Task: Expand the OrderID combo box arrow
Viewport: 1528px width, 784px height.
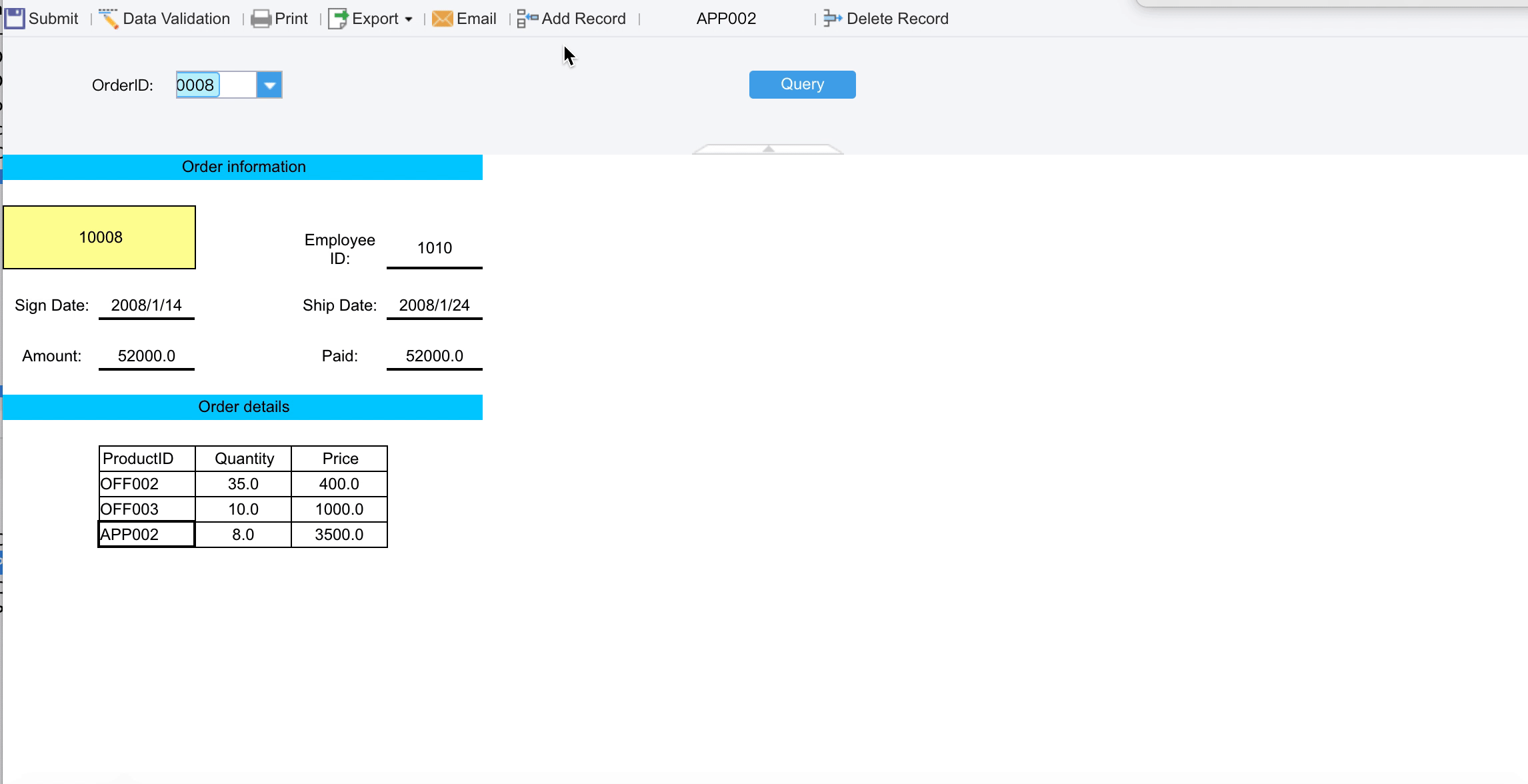Action: (x=269, y=85)
